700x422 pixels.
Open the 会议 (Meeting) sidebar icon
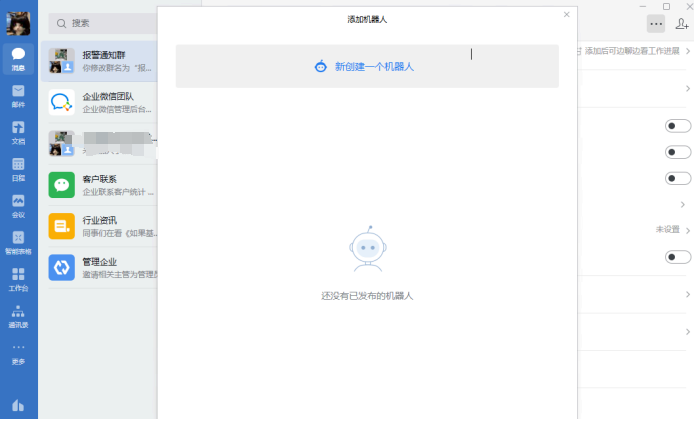pyautogui.click(x=18, y=204)
